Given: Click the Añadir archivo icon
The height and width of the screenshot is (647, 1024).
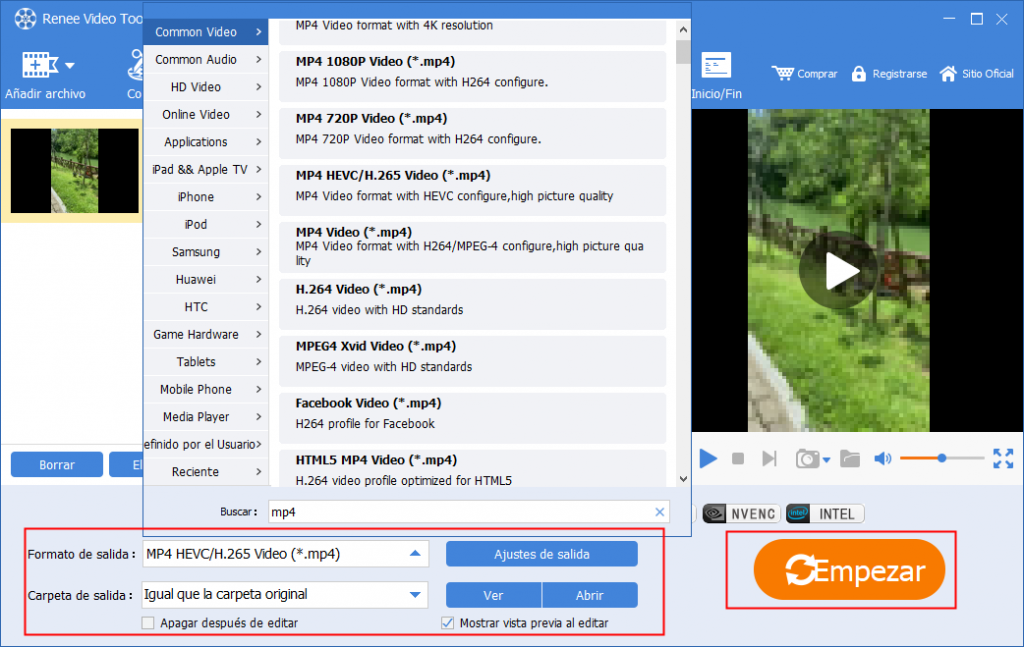Looking at the screenshot, I should [x=35, y=65].
